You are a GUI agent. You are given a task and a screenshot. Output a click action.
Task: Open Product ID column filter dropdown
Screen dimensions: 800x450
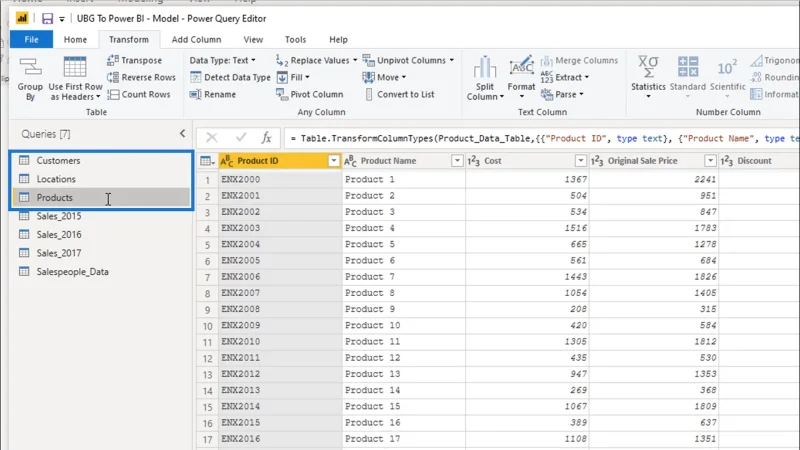click(334, 161)
